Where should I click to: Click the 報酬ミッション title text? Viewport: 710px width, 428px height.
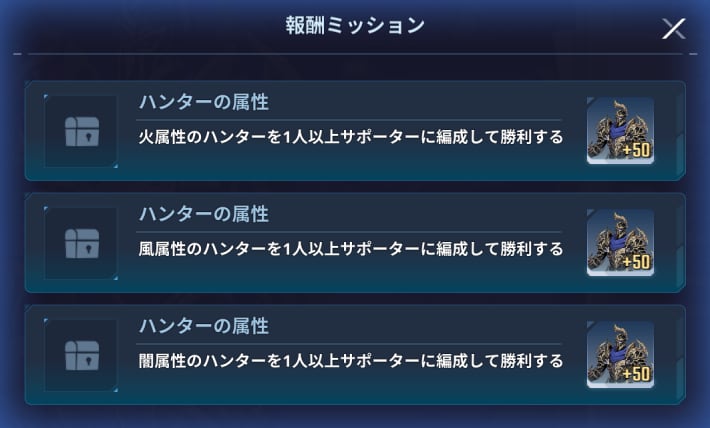coord(355,25)
